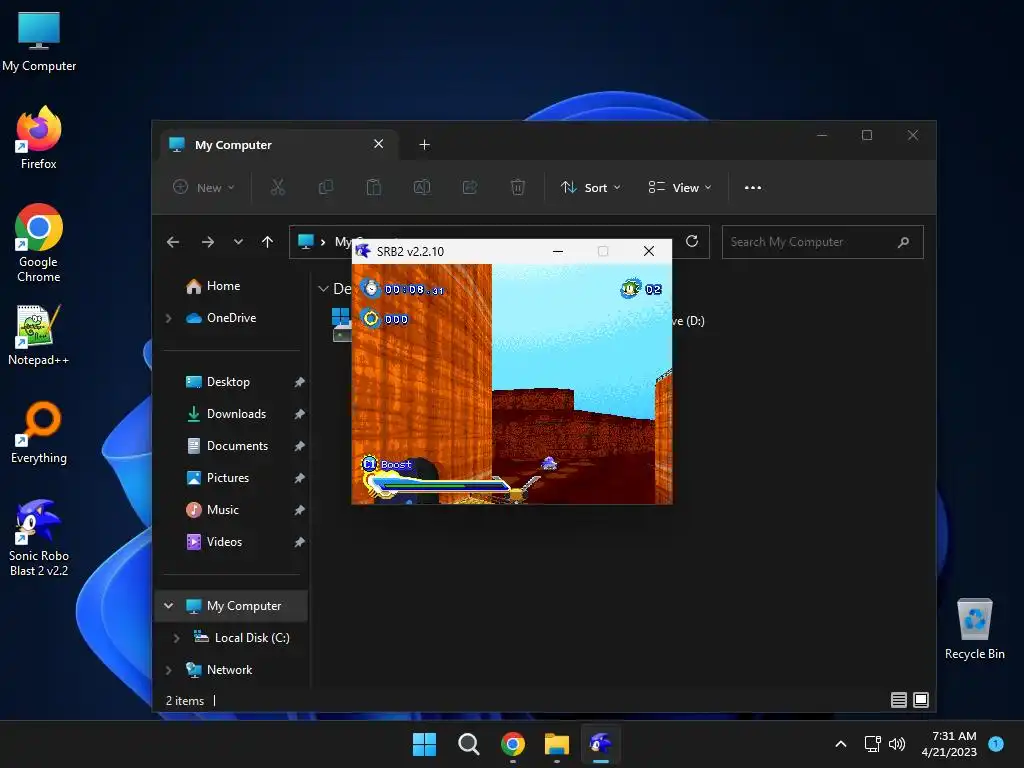
Task: Click the Copy icon in Explorer toolbar
Action: click(x=325, y=187)
